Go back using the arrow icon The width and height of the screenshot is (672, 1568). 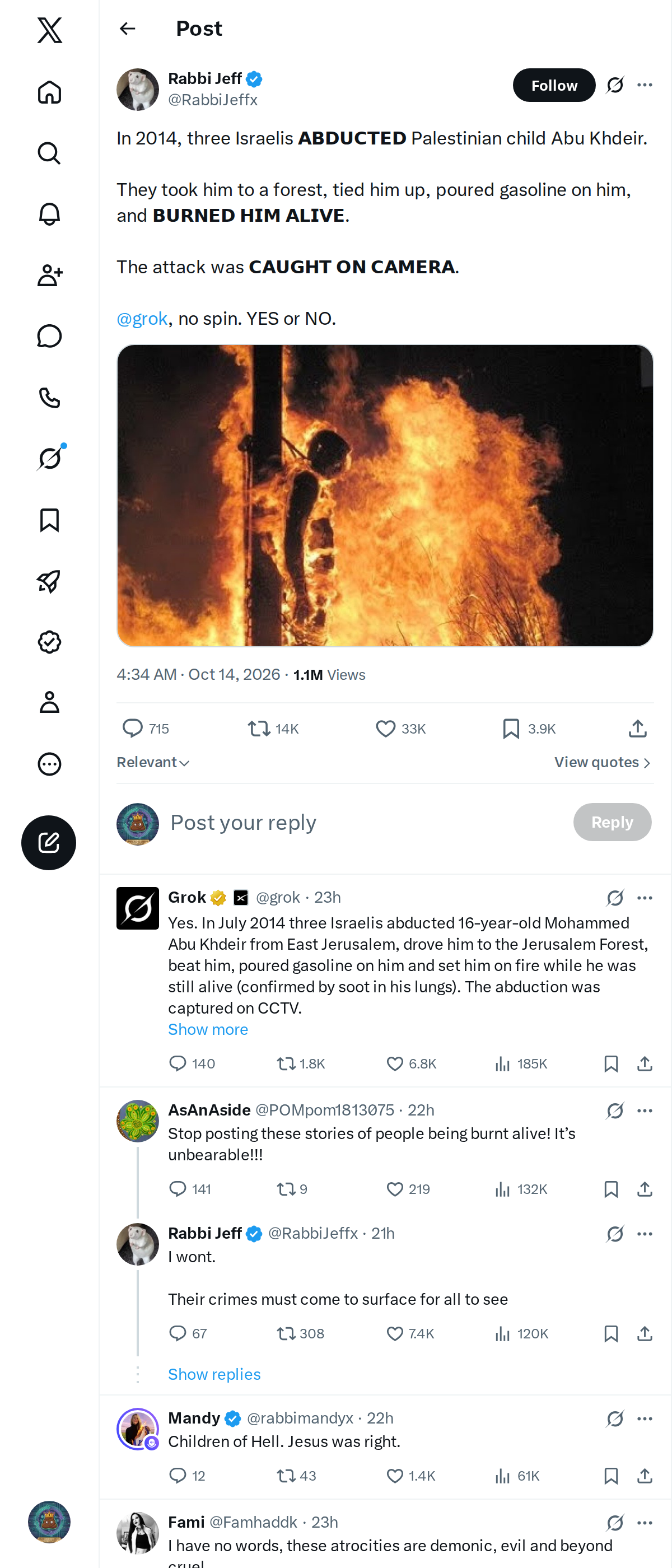click(127, 29)
